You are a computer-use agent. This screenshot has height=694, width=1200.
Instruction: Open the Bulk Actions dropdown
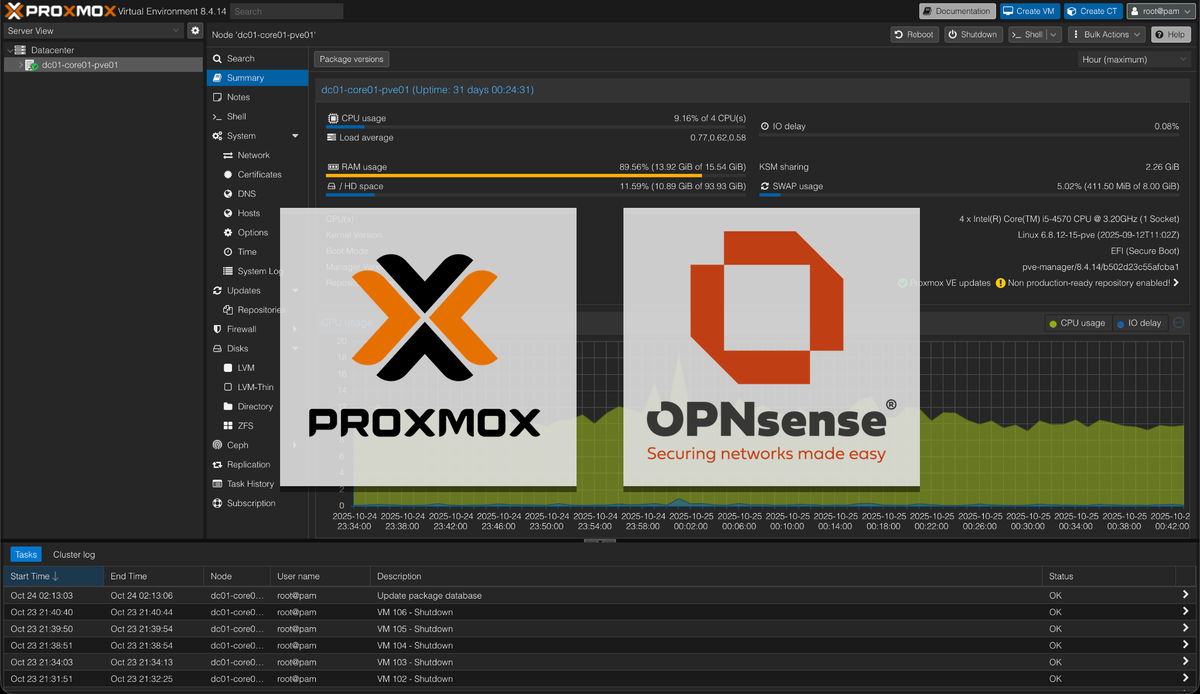(x=1105, y=33)
